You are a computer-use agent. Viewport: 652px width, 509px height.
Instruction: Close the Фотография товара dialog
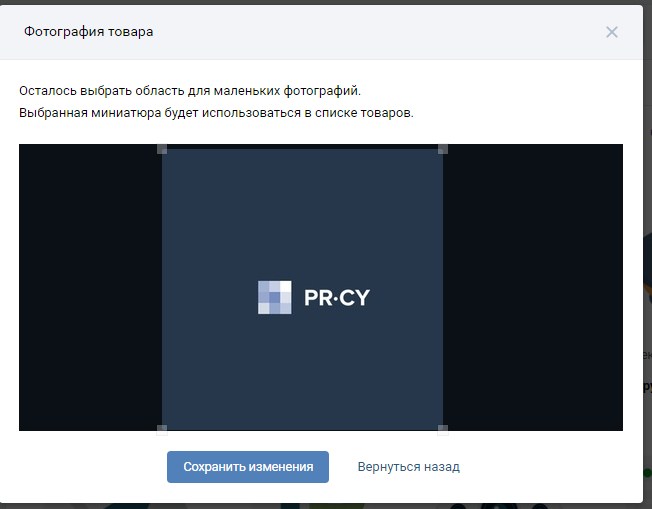coord(612,32)
